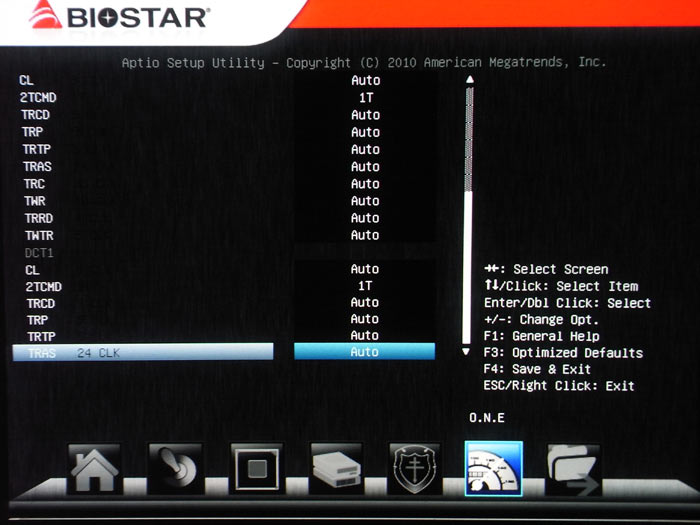Click the ESC/Right Click: Exit hint
700x525 pixels.
click(559, 386)
